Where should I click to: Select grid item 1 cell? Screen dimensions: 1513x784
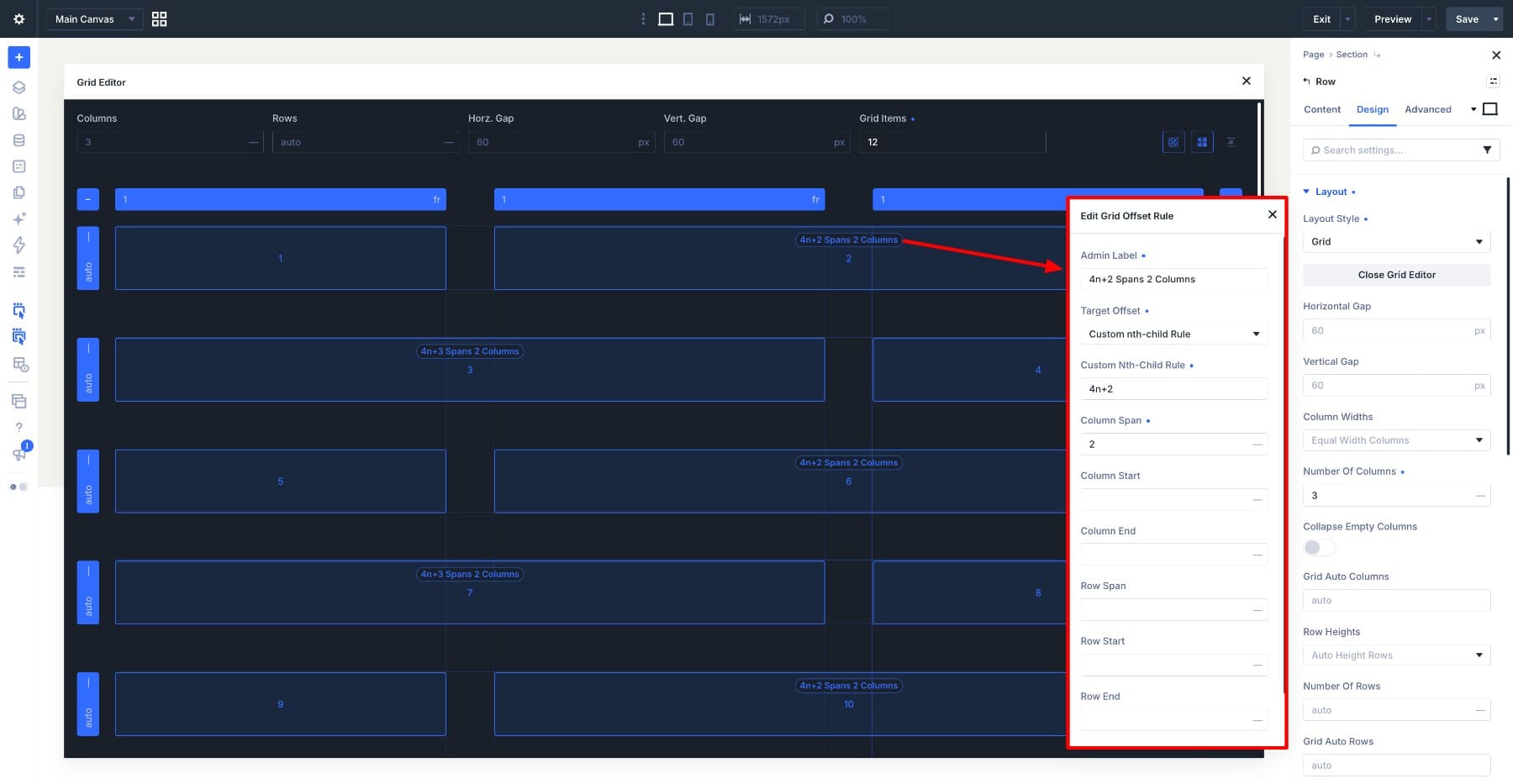280,258
